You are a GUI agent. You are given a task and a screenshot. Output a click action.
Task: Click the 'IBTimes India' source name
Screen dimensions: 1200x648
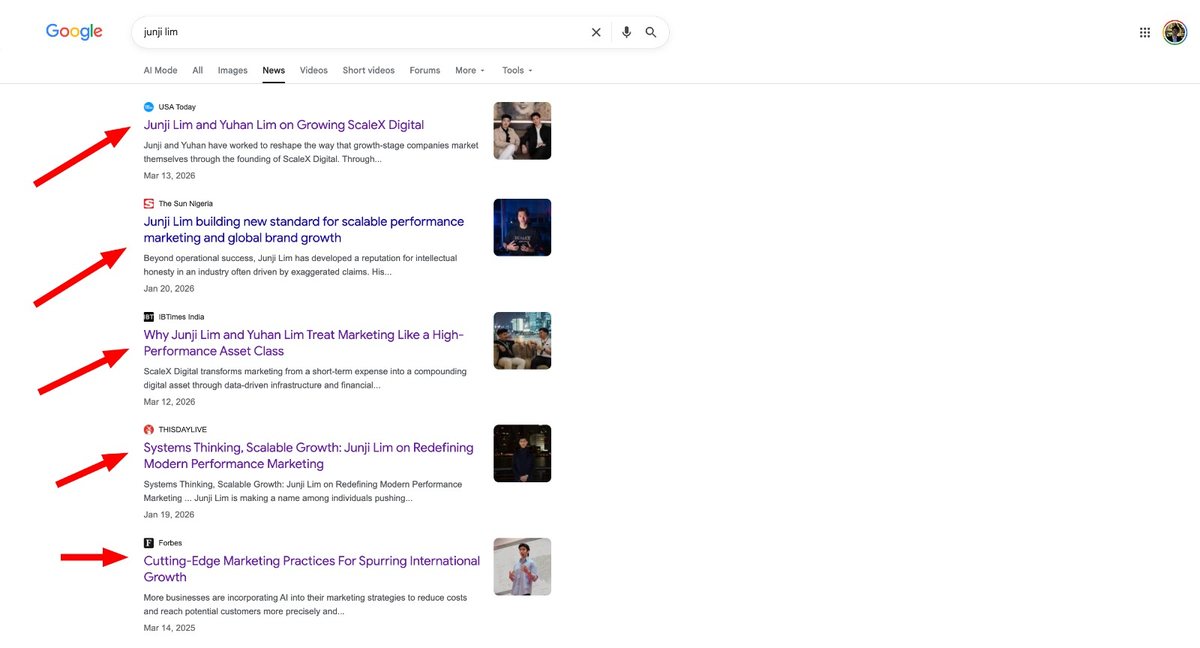(x=181, y=317)
